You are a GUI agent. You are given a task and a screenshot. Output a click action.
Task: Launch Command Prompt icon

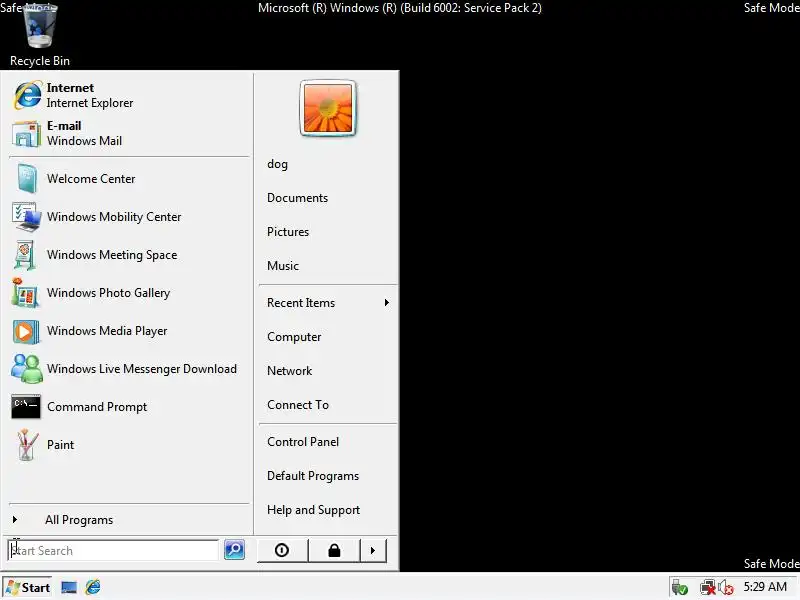pyautogui.click(x=26, y=407)
